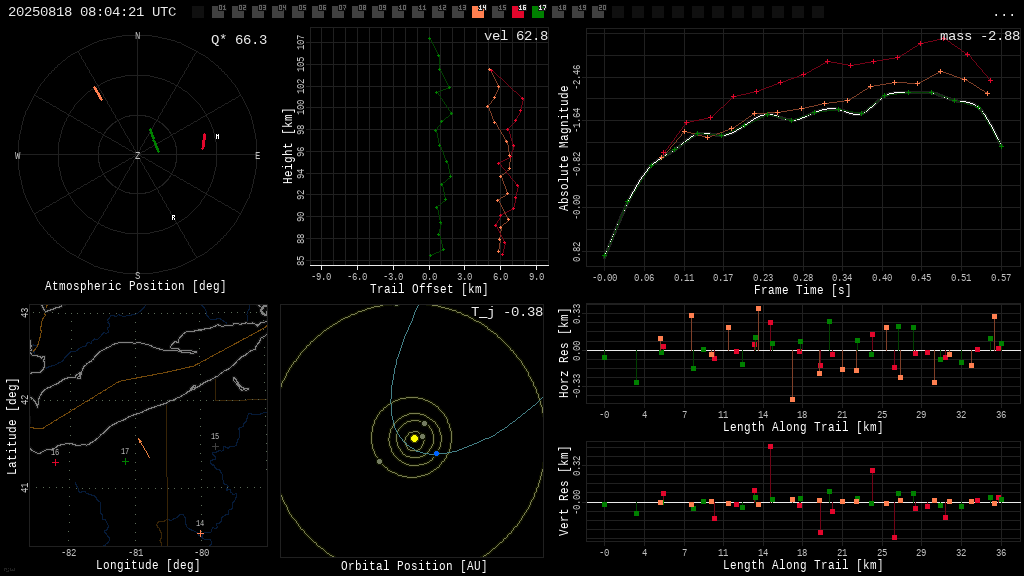Click the orange station 14 cross on map

[x=200, y=534]
